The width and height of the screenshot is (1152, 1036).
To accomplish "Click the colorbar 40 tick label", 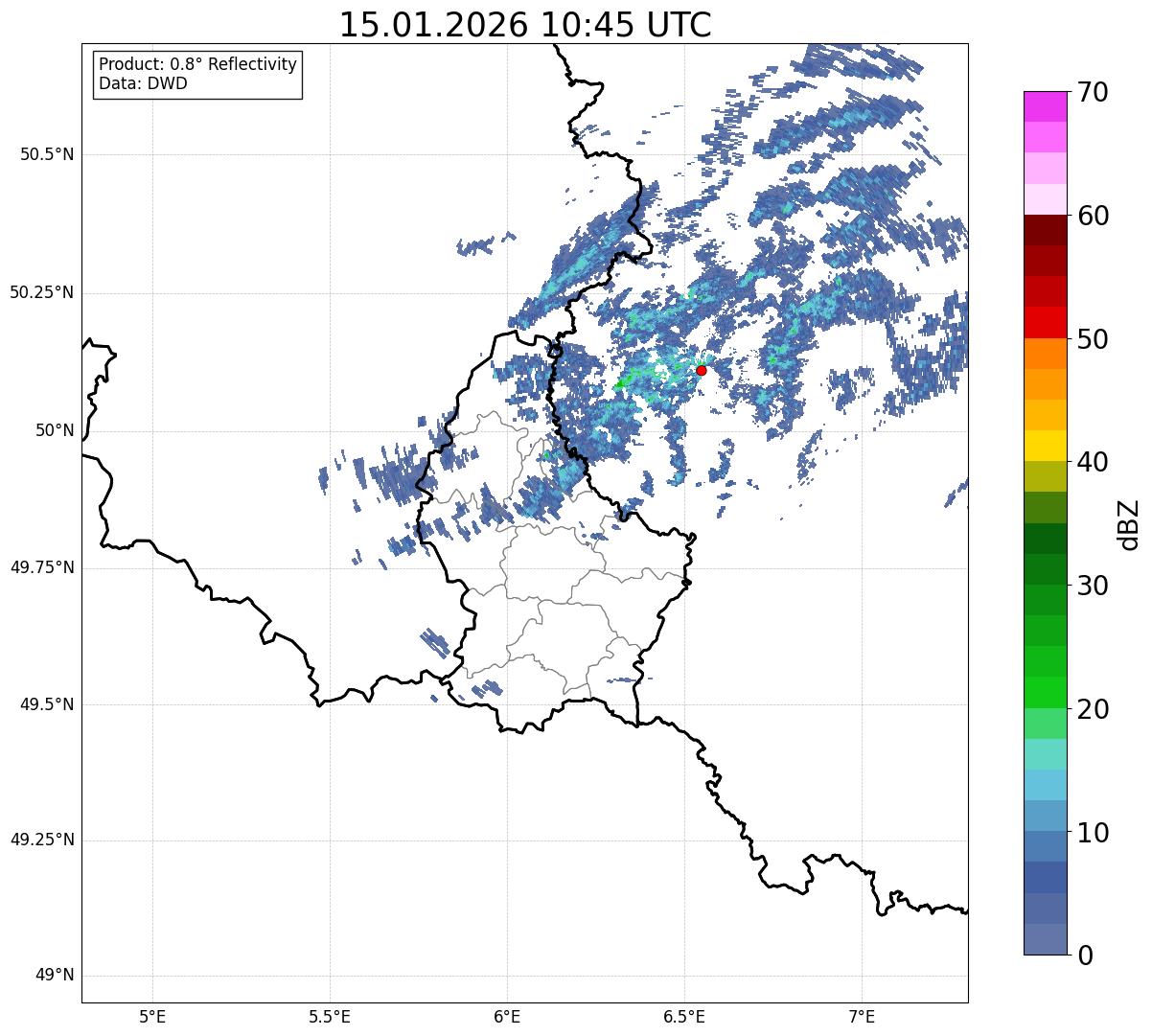I will pyautogui.click(x=1093, y=462).
